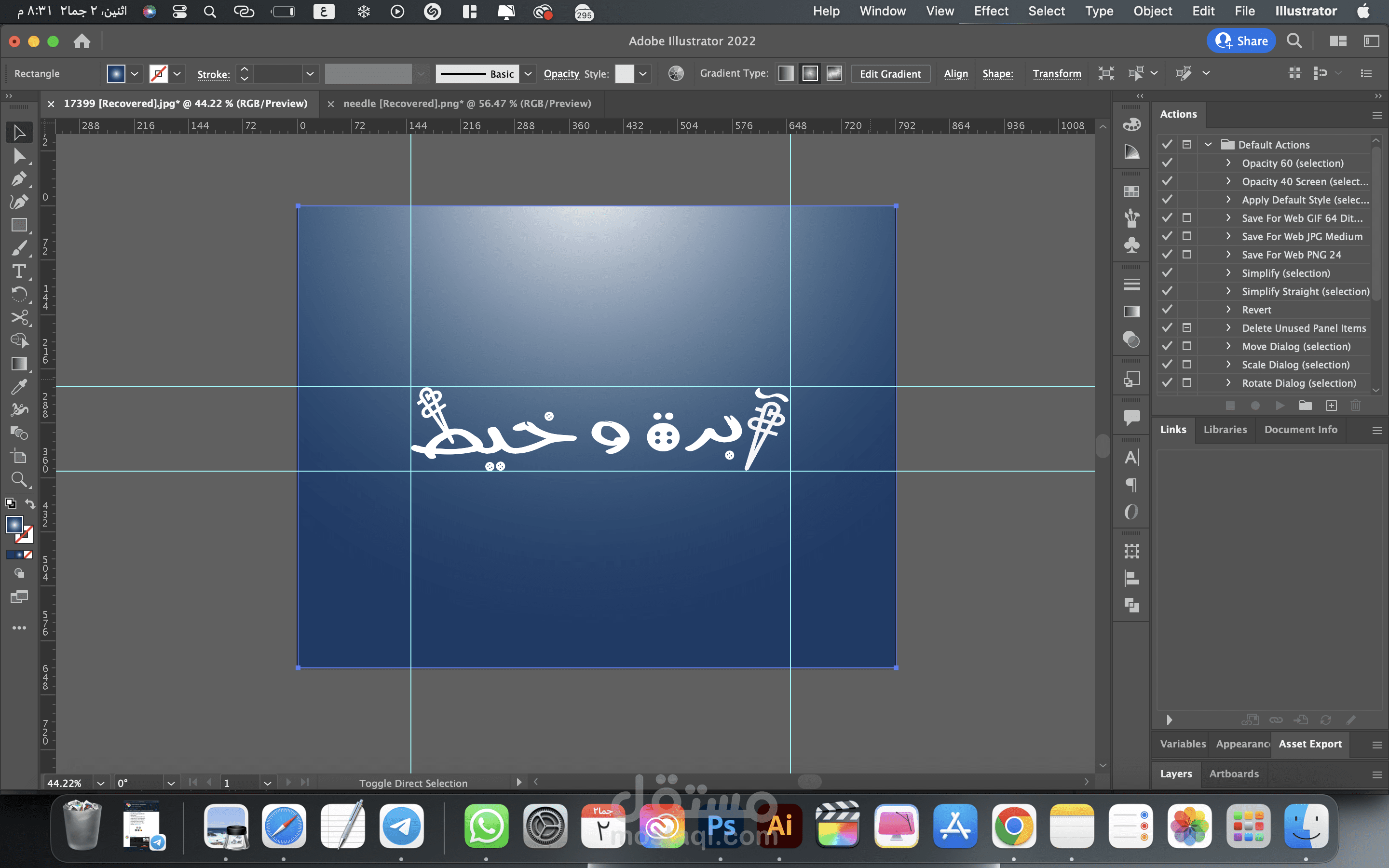Click the Create New Action icon
This screenshot has height=868, width=1389.
(1332, 406)
